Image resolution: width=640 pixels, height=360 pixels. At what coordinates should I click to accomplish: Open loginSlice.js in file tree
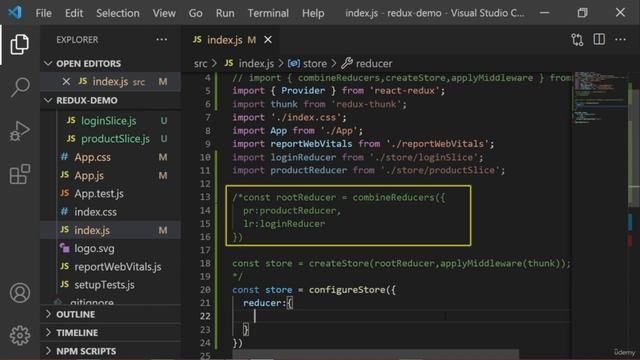110,120
